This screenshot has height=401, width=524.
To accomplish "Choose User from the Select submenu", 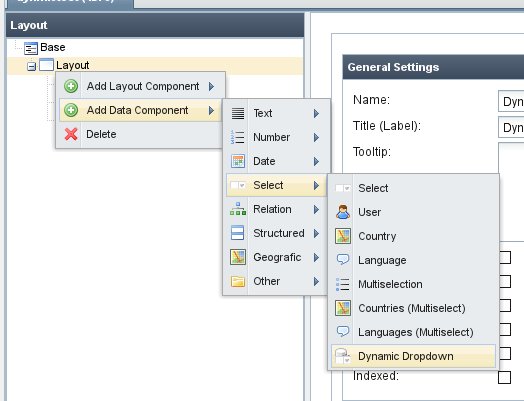I will tap(413, 212).
